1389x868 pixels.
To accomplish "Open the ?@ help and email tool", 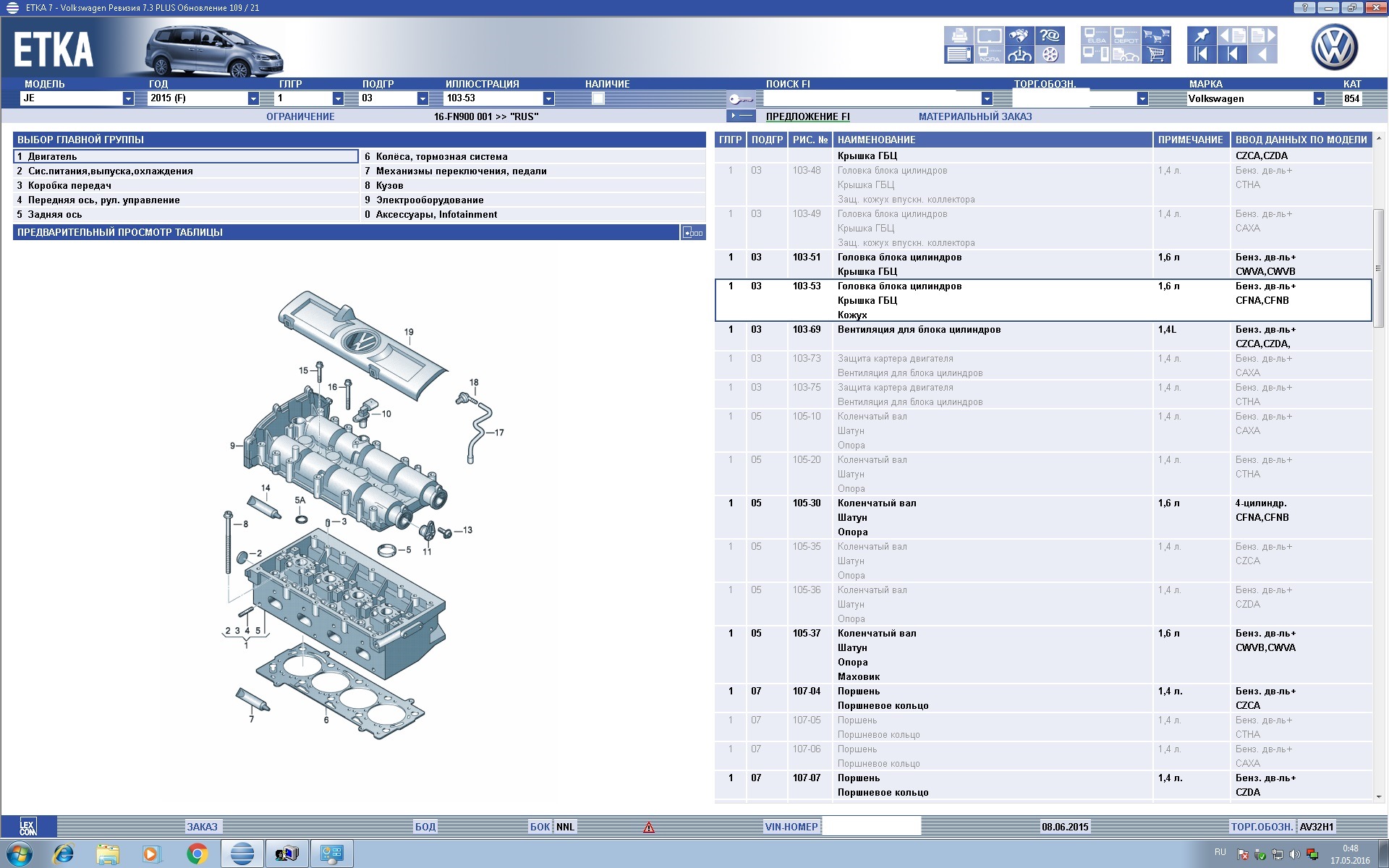I will coord(1050,35).
